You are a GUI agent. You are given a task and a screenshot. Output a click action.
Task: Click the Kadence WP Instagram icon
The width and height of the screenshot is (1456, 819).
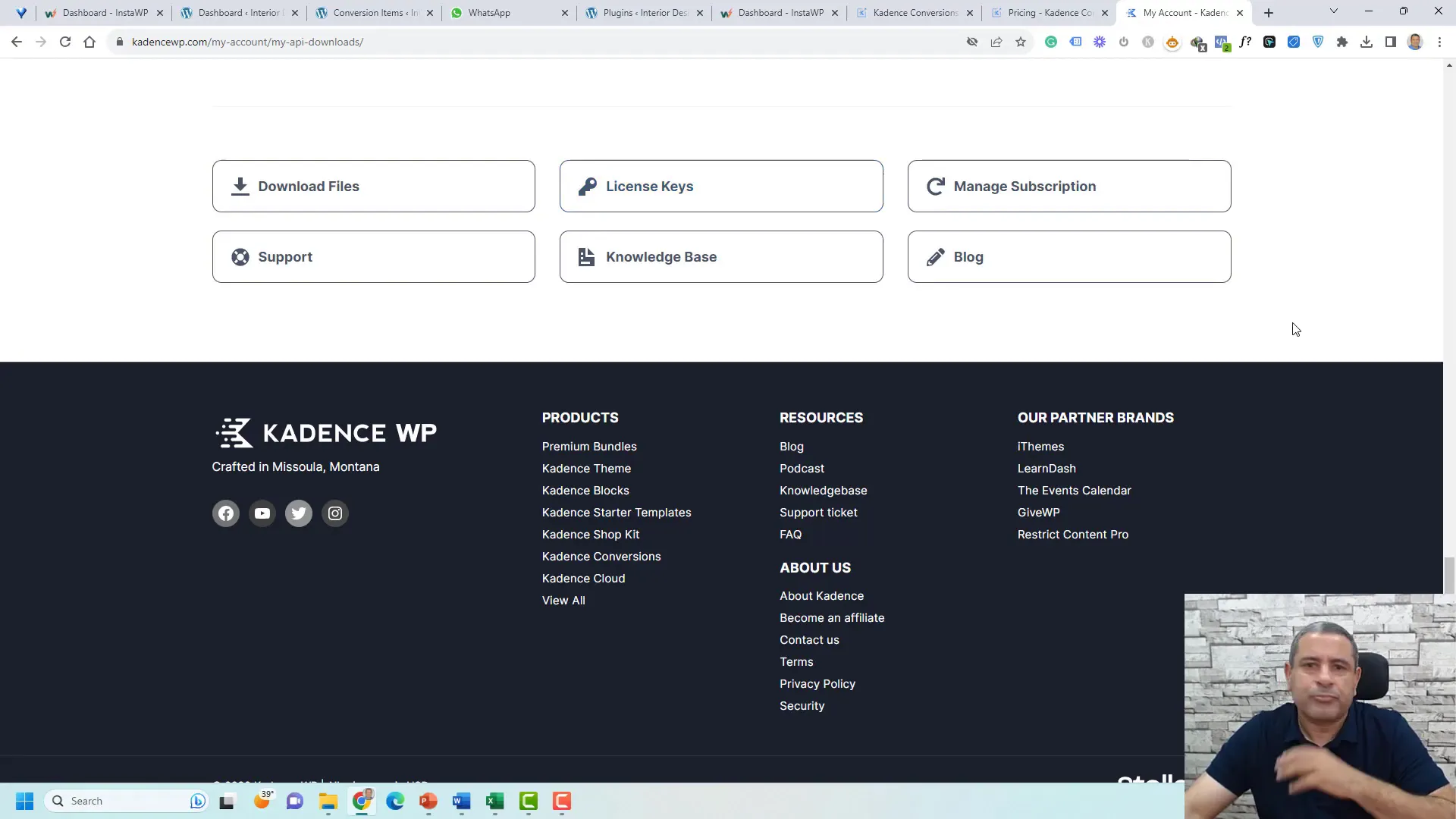[x=335, y=513]
